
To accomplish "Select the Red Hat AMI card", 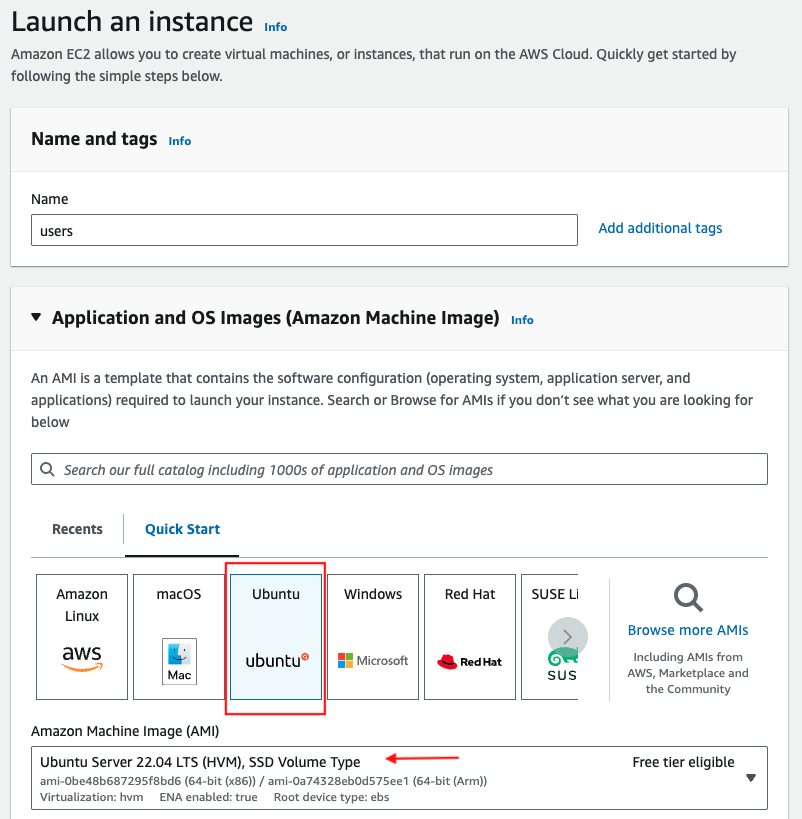I will (x=470, y=637).
